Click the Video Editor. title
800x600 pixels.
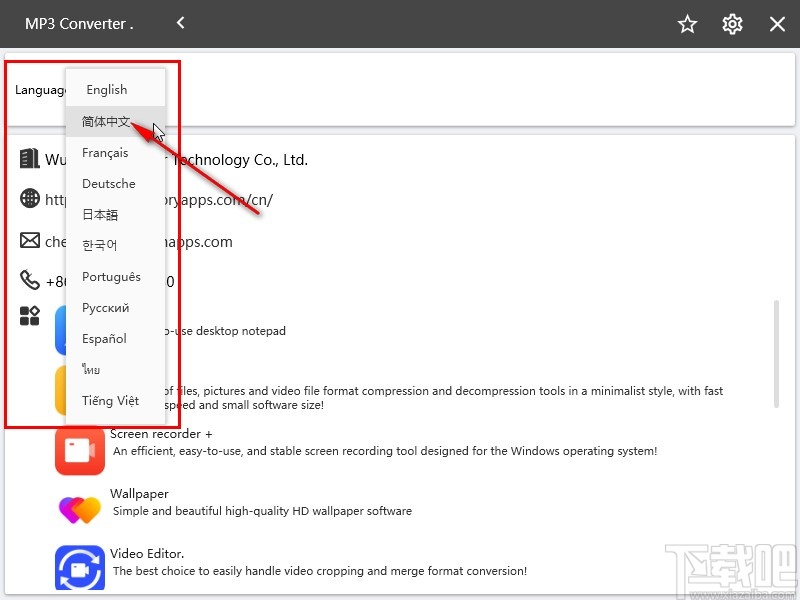pyautogui.click(x=147, y=554)
